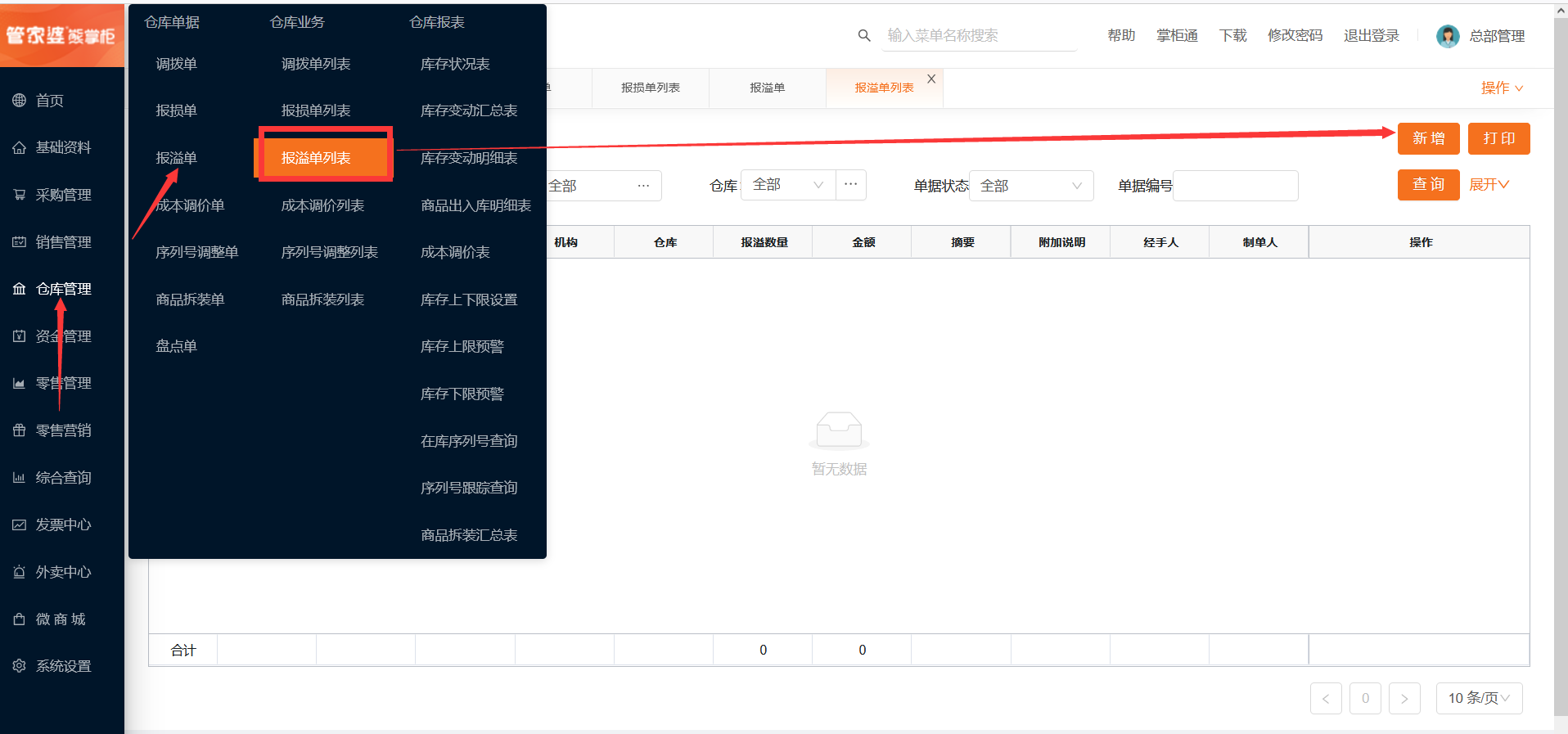
Task: Open 调拨单列表 menu item
Action: point(316,64)
